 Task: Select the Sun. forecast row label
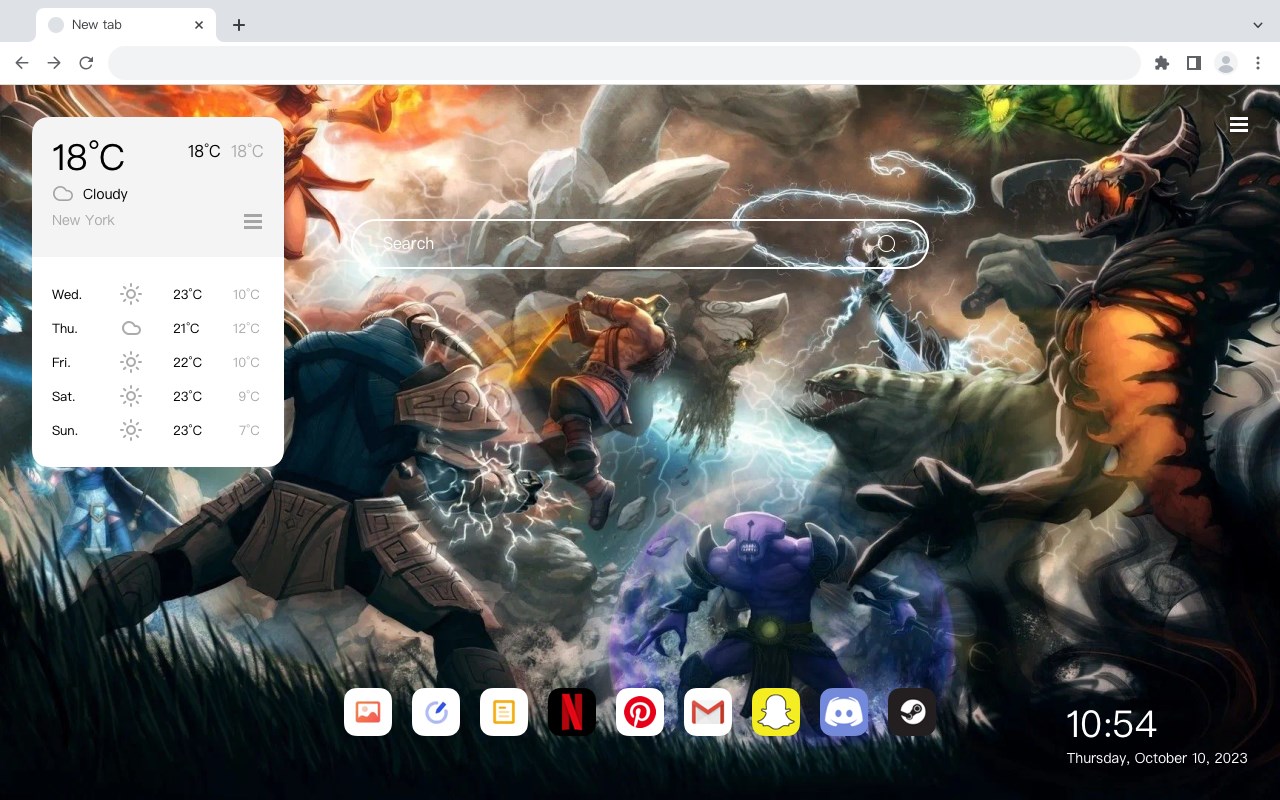coord(65,430)
